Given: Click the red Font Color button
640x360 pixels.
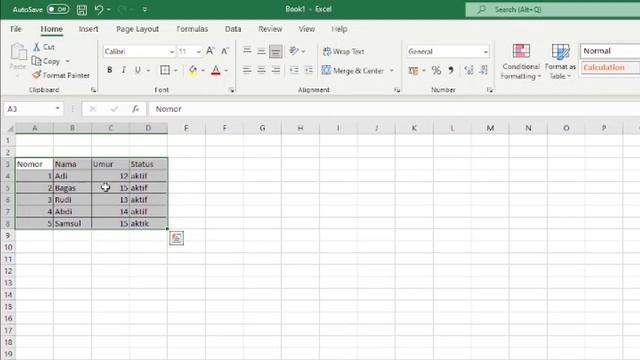Looking at the screenshot, I should click(x=216, y=70).
